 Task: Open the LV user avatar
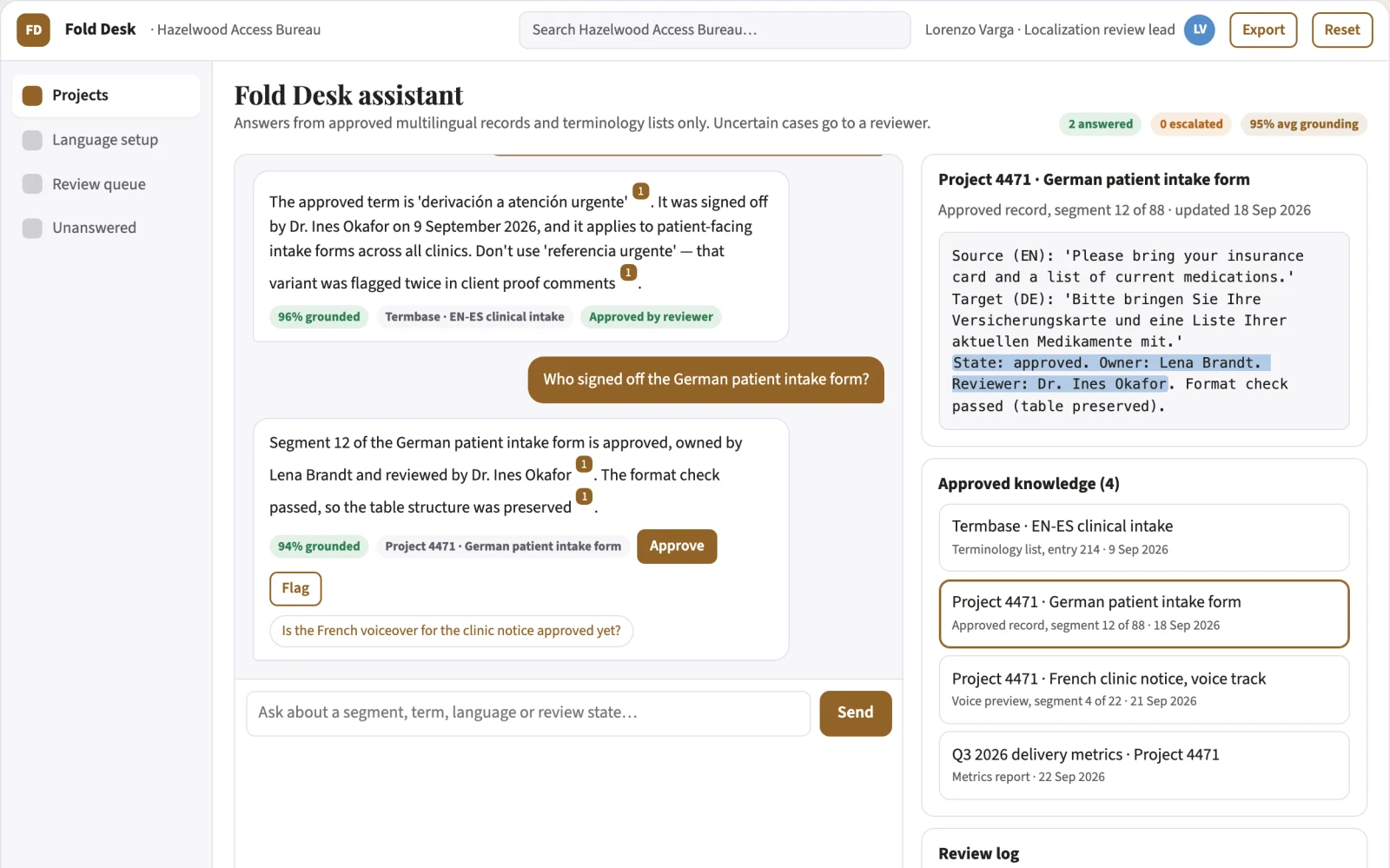(x=1200, y=30)
